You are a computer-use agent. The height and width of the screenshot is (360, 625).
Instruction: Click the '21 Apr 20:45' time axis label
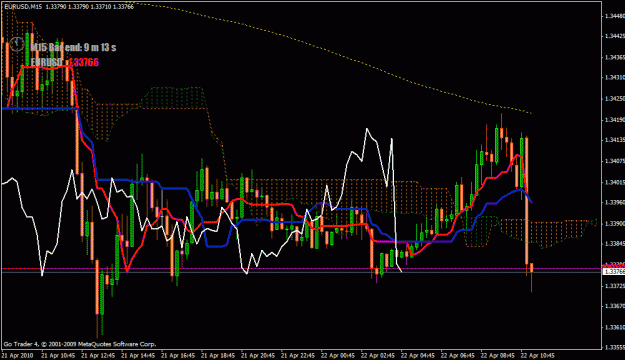coord(257,355)
